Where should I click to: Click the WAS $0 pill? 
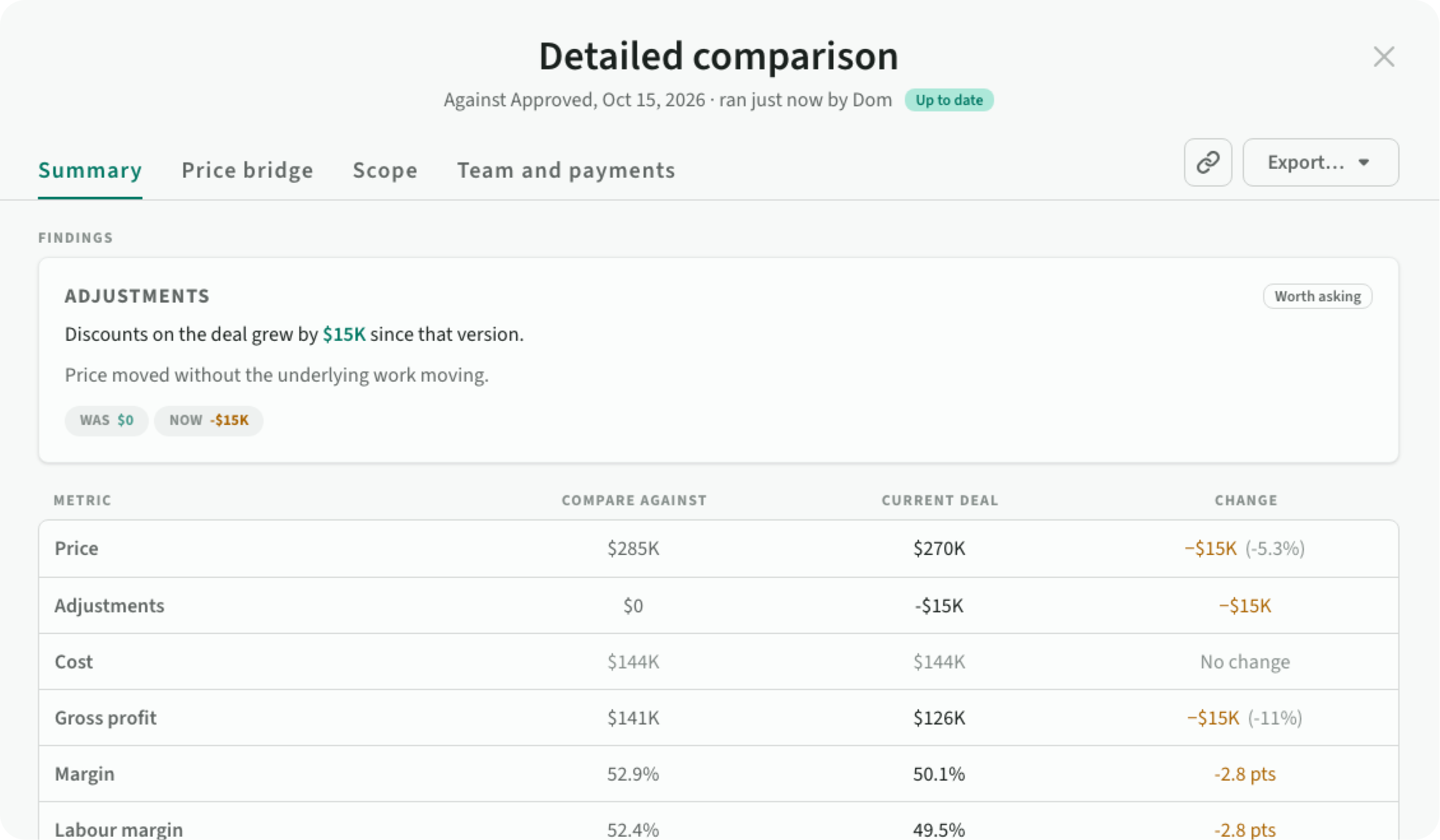pos(106,421)
